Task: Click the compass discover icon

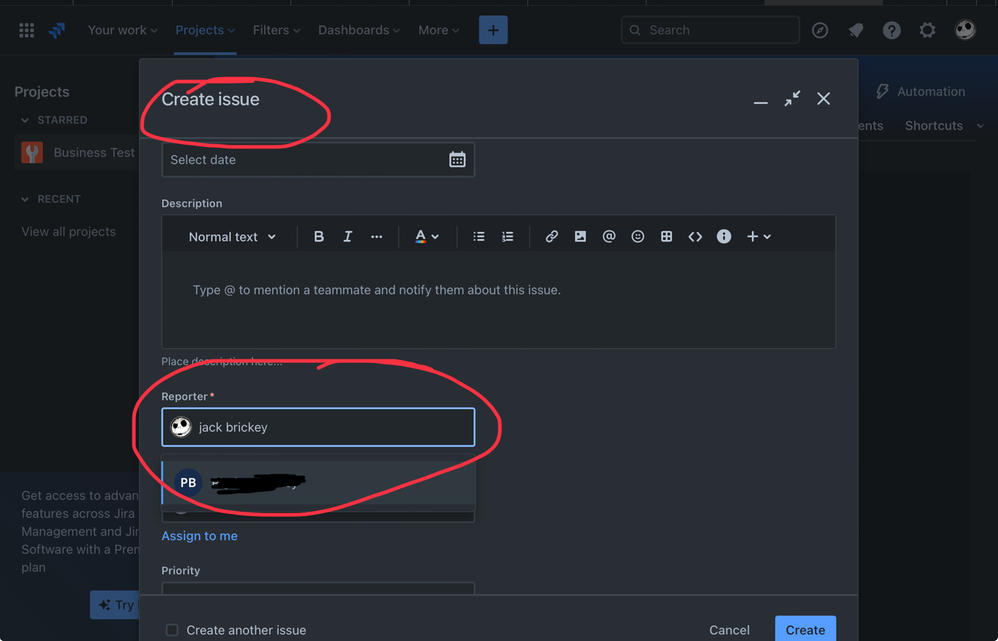Action: (x=820, y=30)
